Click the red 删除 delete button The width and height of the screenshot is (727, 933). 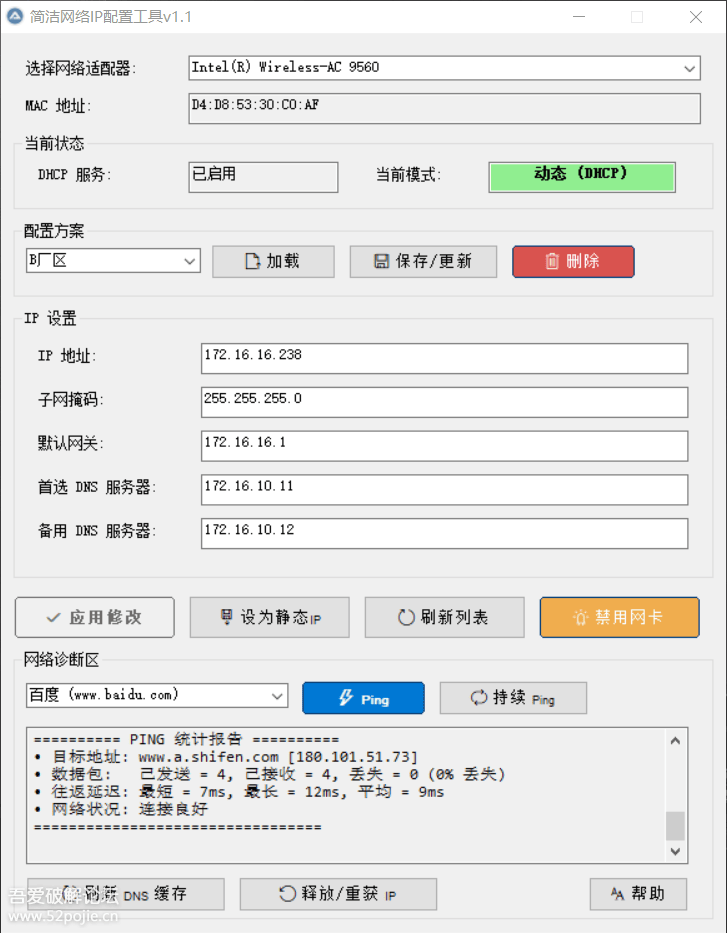click(x=573, y=261)
